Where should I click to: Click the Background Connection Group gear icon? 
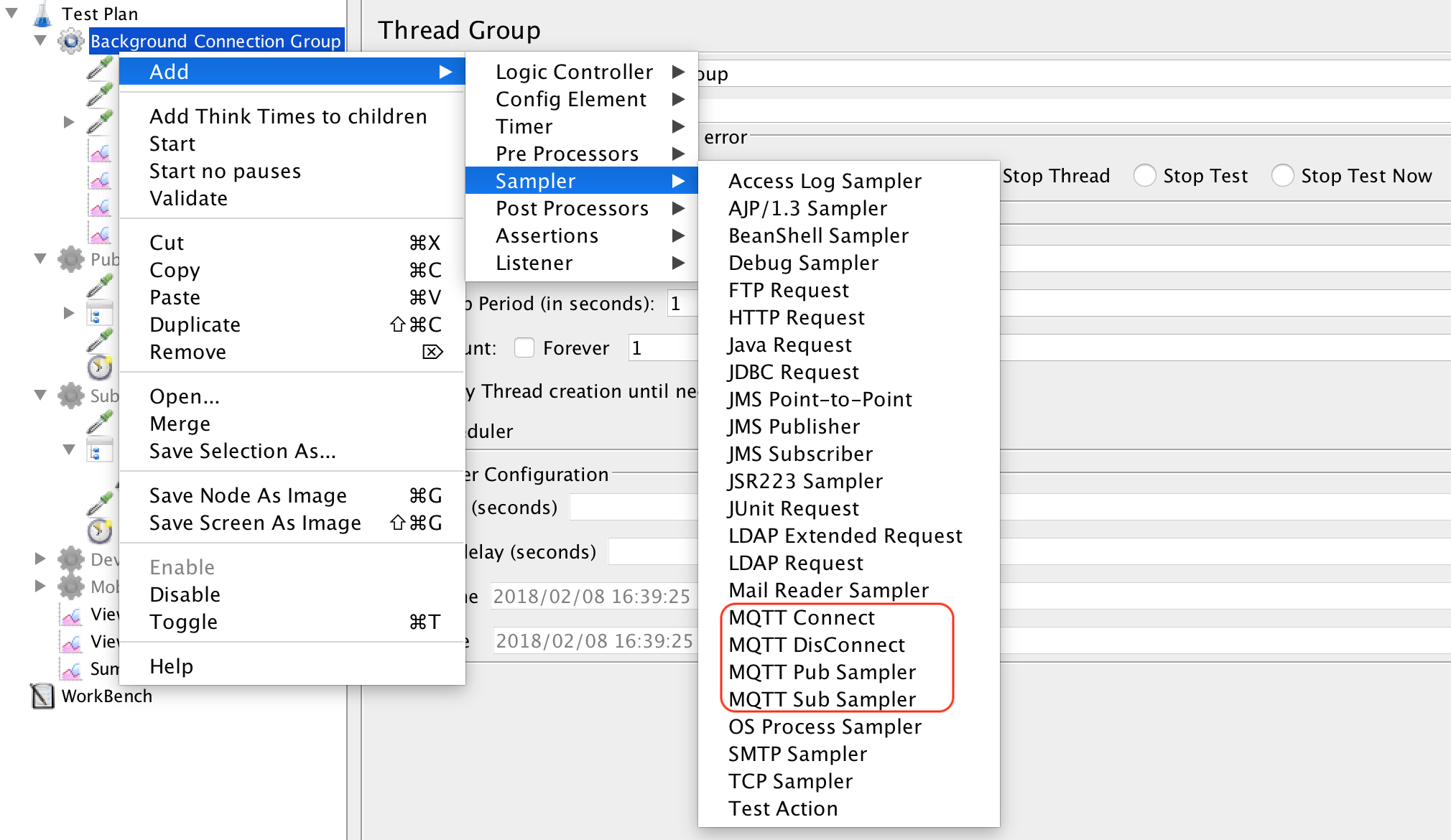71,41
